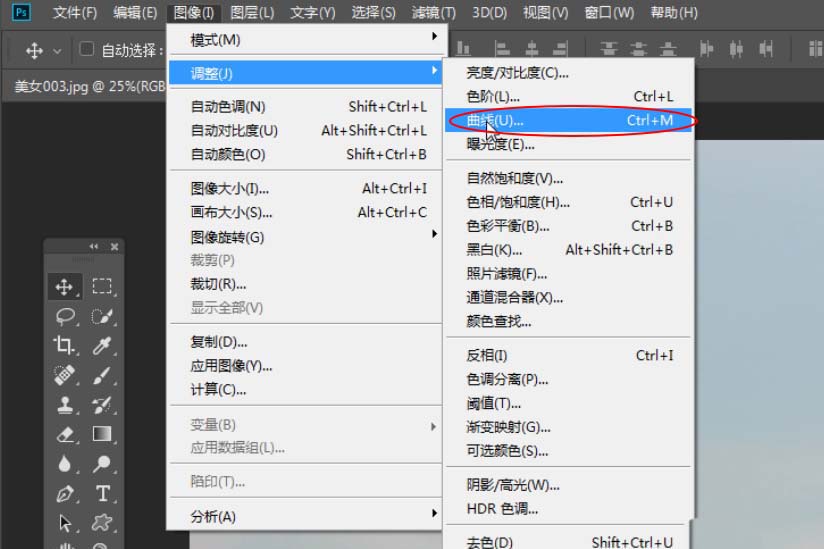Close the floating tools panel
Screen dimensions: 824x549
coord(115,246)
